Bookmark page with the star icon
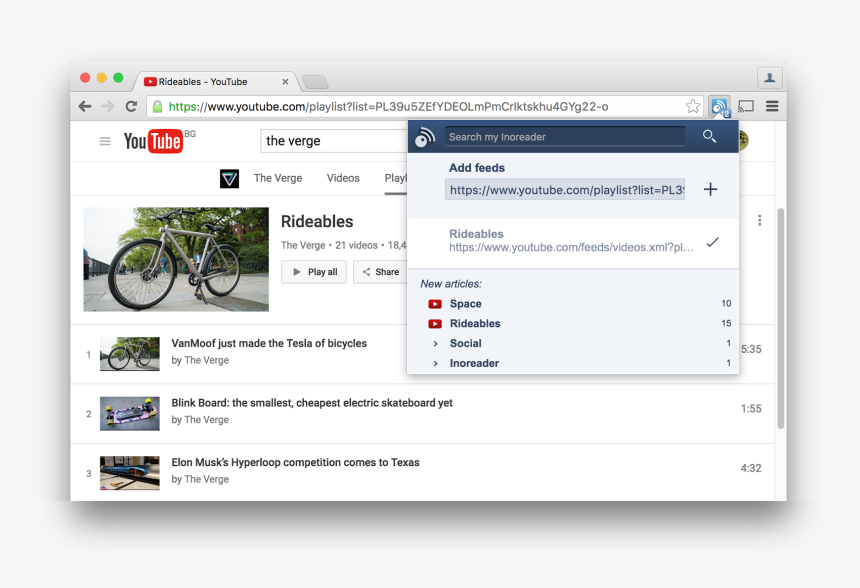The image size is (860, 588). (693, 106)
